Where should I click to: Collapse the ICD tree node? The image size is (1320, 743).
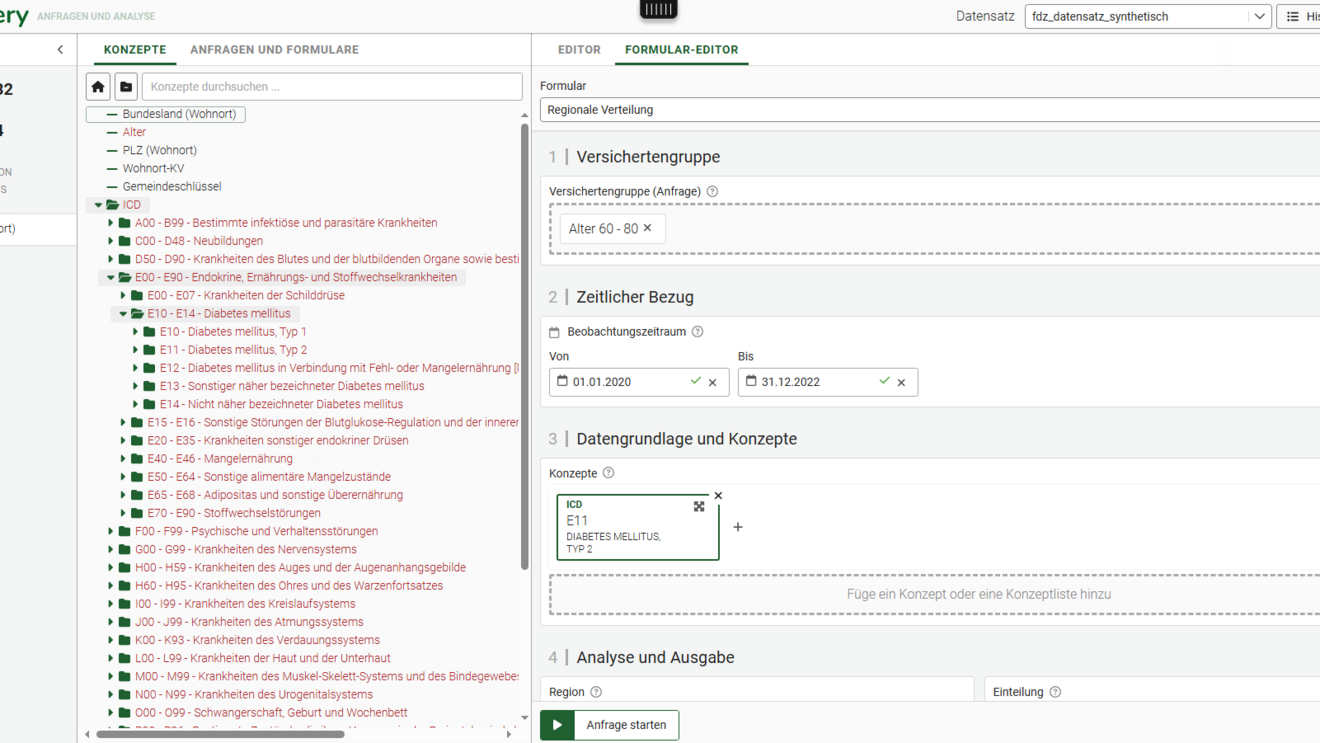point(98,205)
